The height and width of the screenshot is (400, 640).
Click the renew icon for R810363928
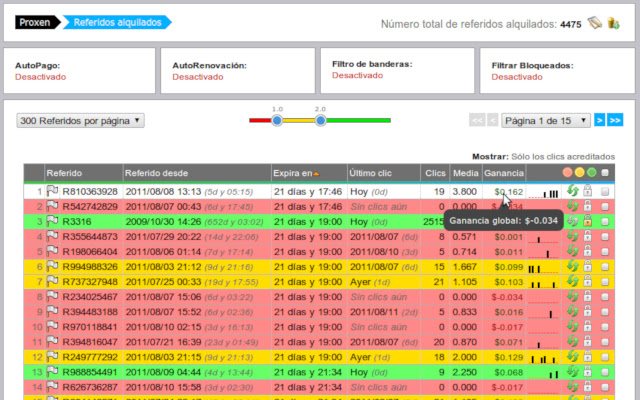(x=572, y=191)
